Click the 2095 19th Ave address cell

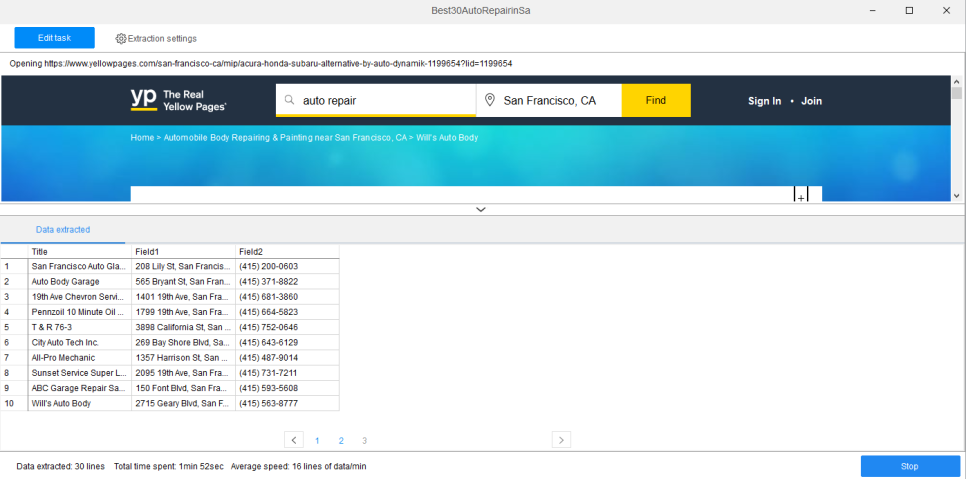[x=183, y=372]
